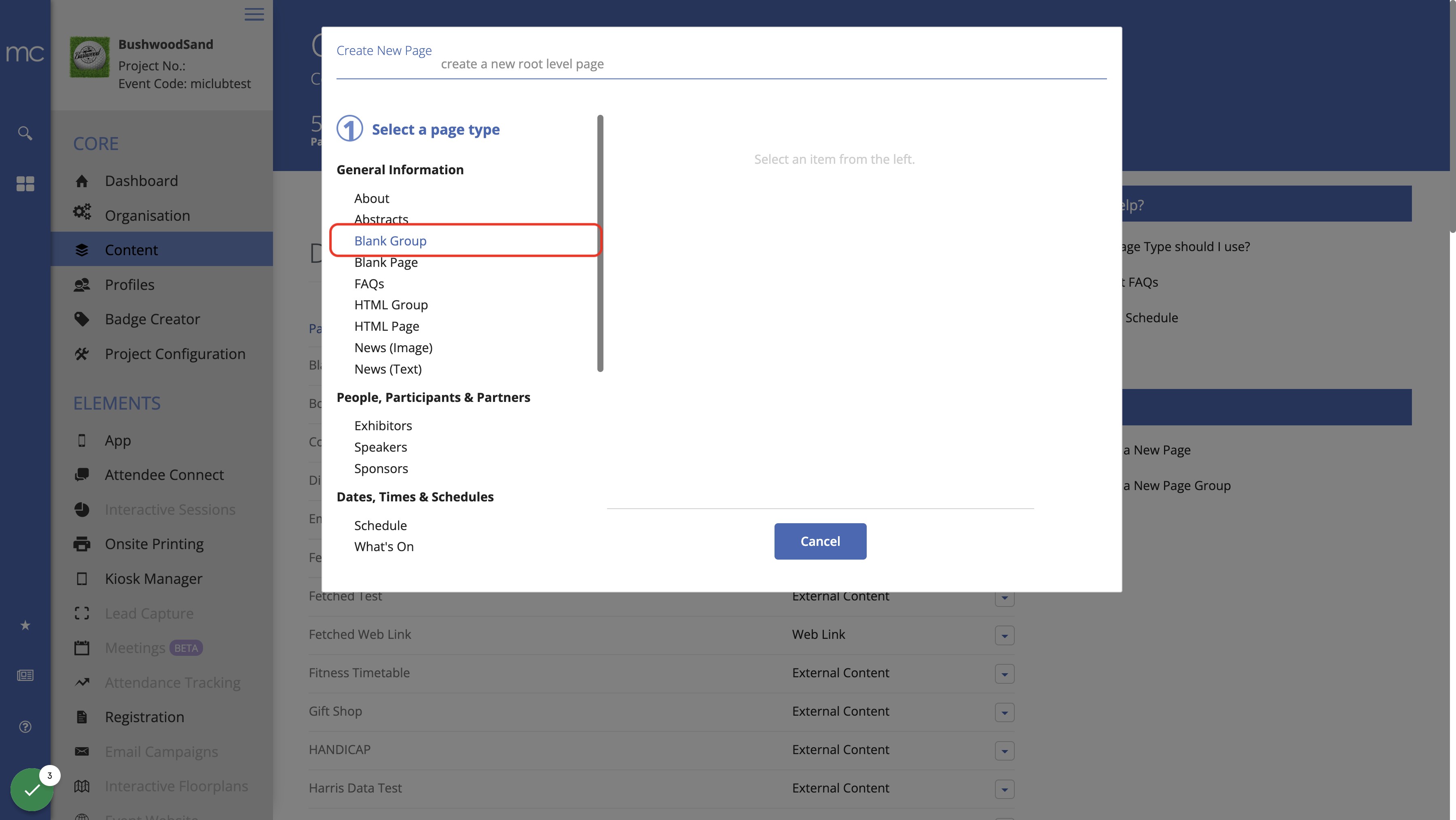Select Exhibitors page type
This screenshot has width=1456, height=820.
(x=383, y=425)
